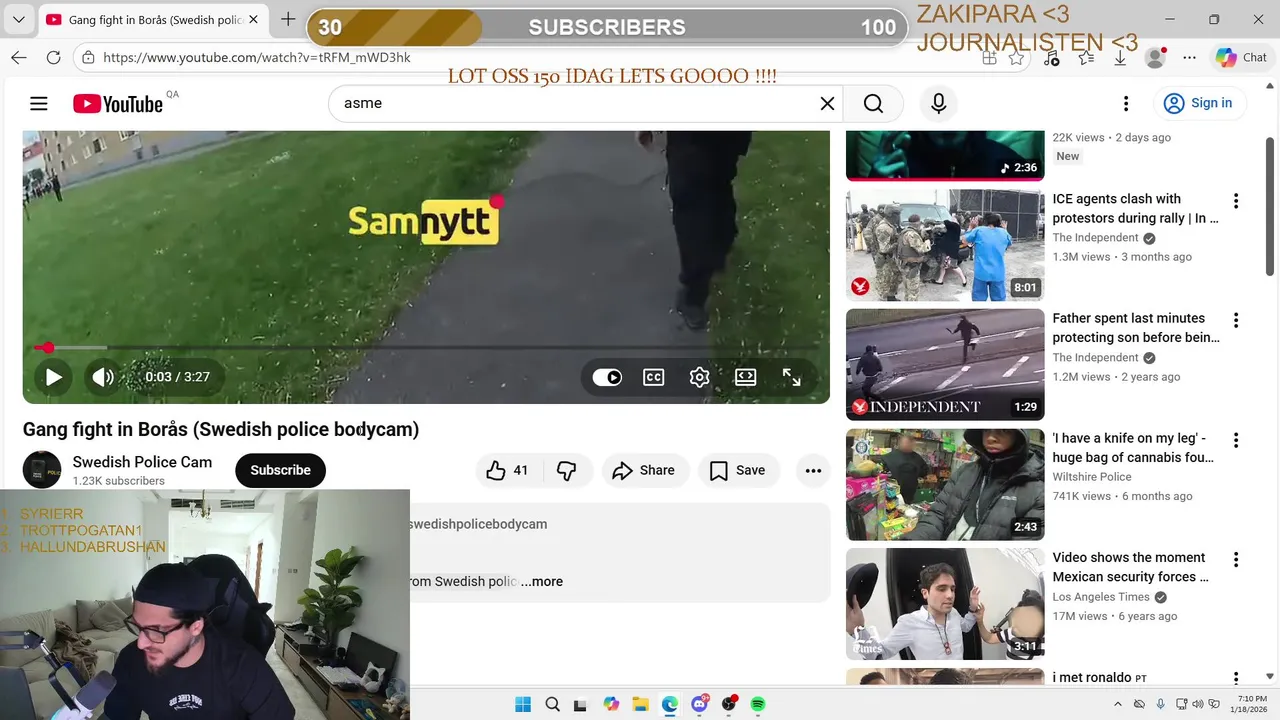
Task: Seek using the red video progress bar
Action: point(426,347)
